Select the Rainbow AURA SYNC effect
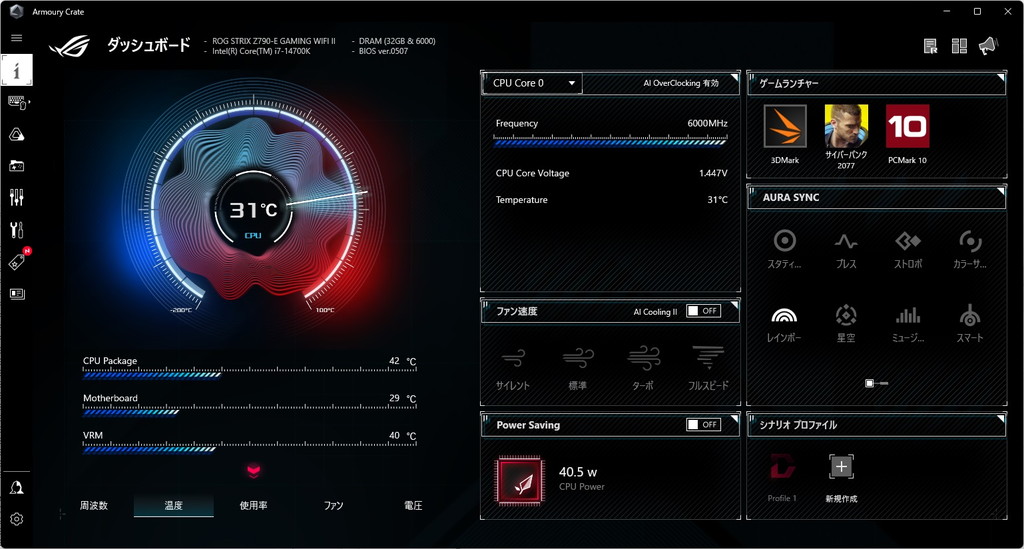This screenshot has height=549, width=1024. [x=784, y=324]
